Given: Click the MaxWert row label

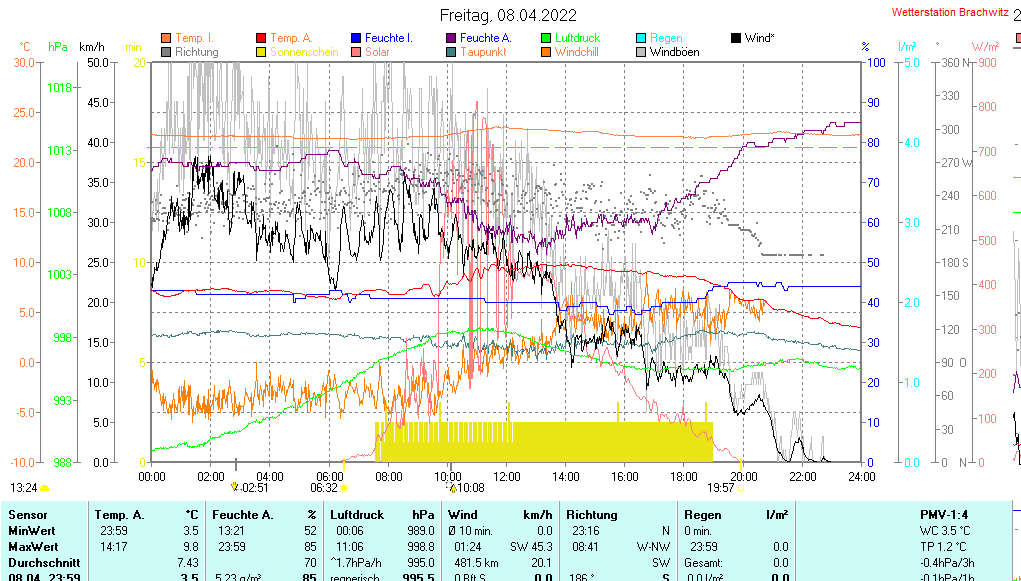Looking at the screenshot, I should [34, 547].
